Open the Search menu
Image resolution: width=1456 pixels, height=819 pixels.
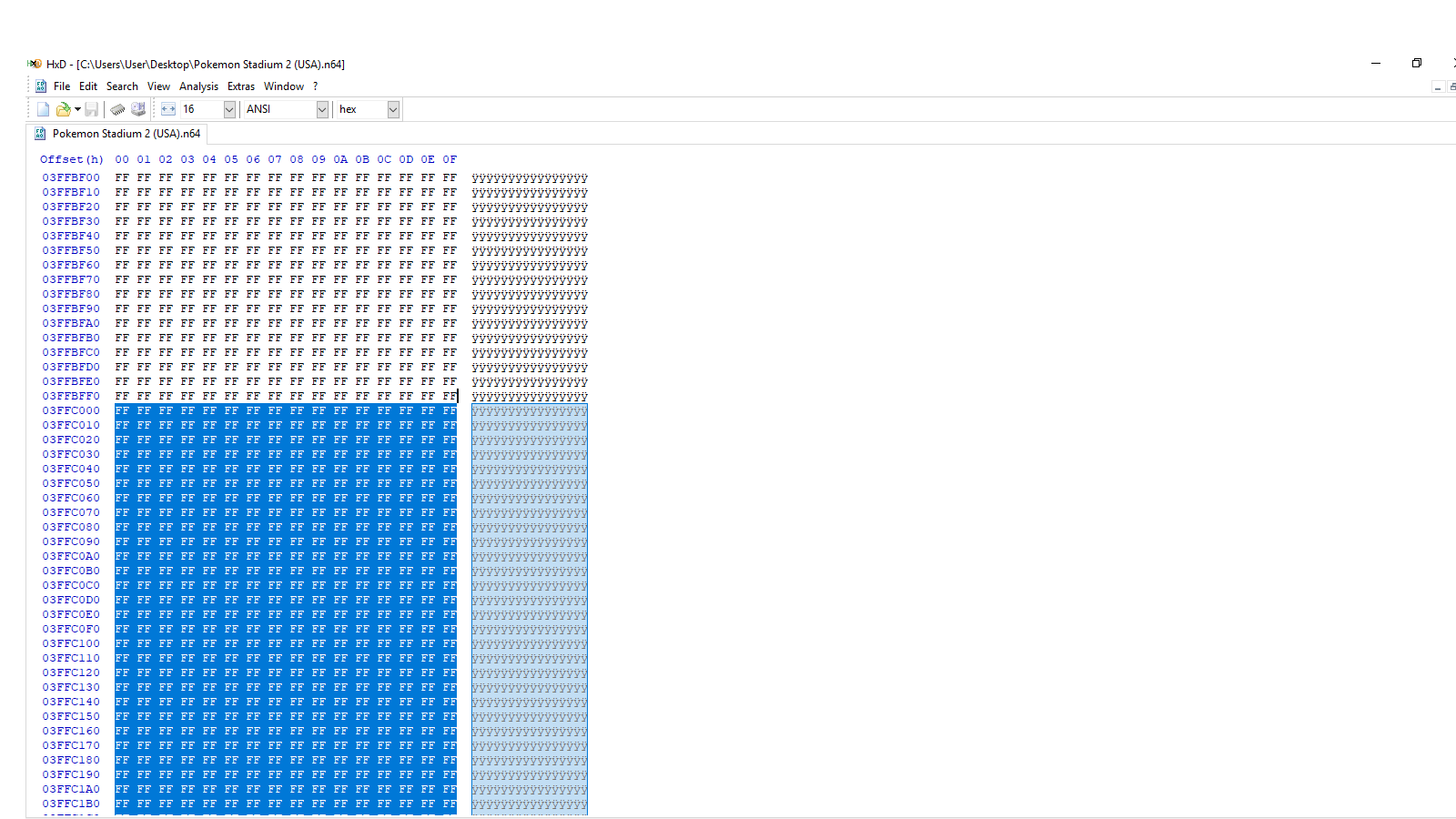coord(122,86)
